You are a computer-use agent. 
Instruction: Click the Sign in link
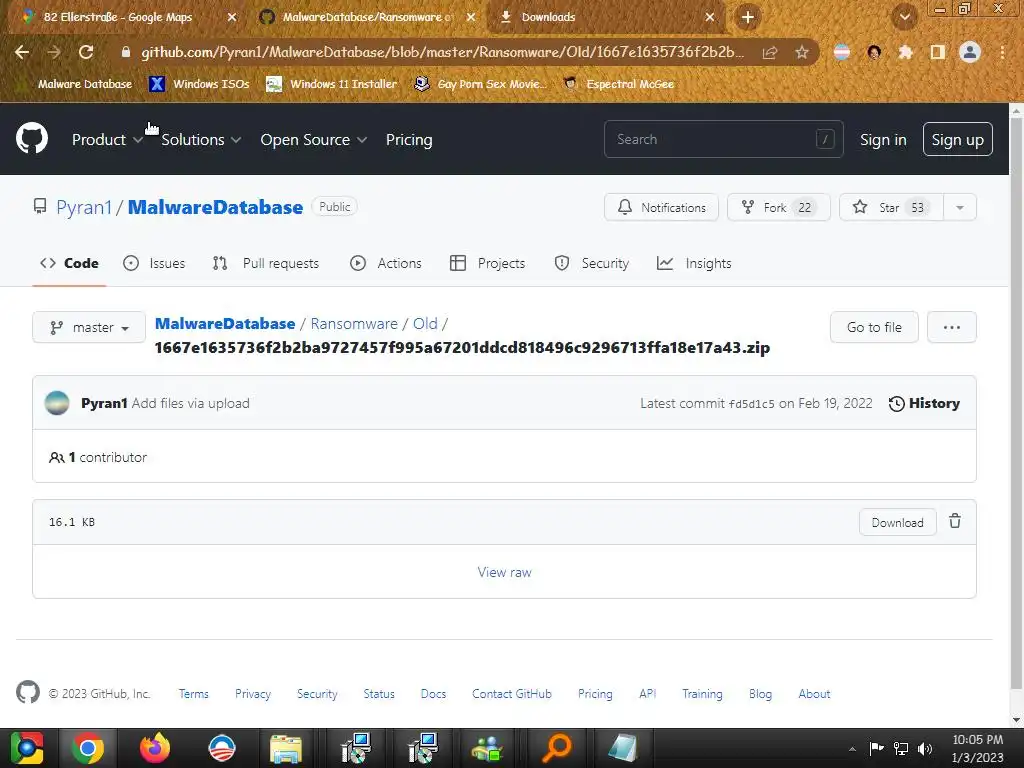click(883, 140)
